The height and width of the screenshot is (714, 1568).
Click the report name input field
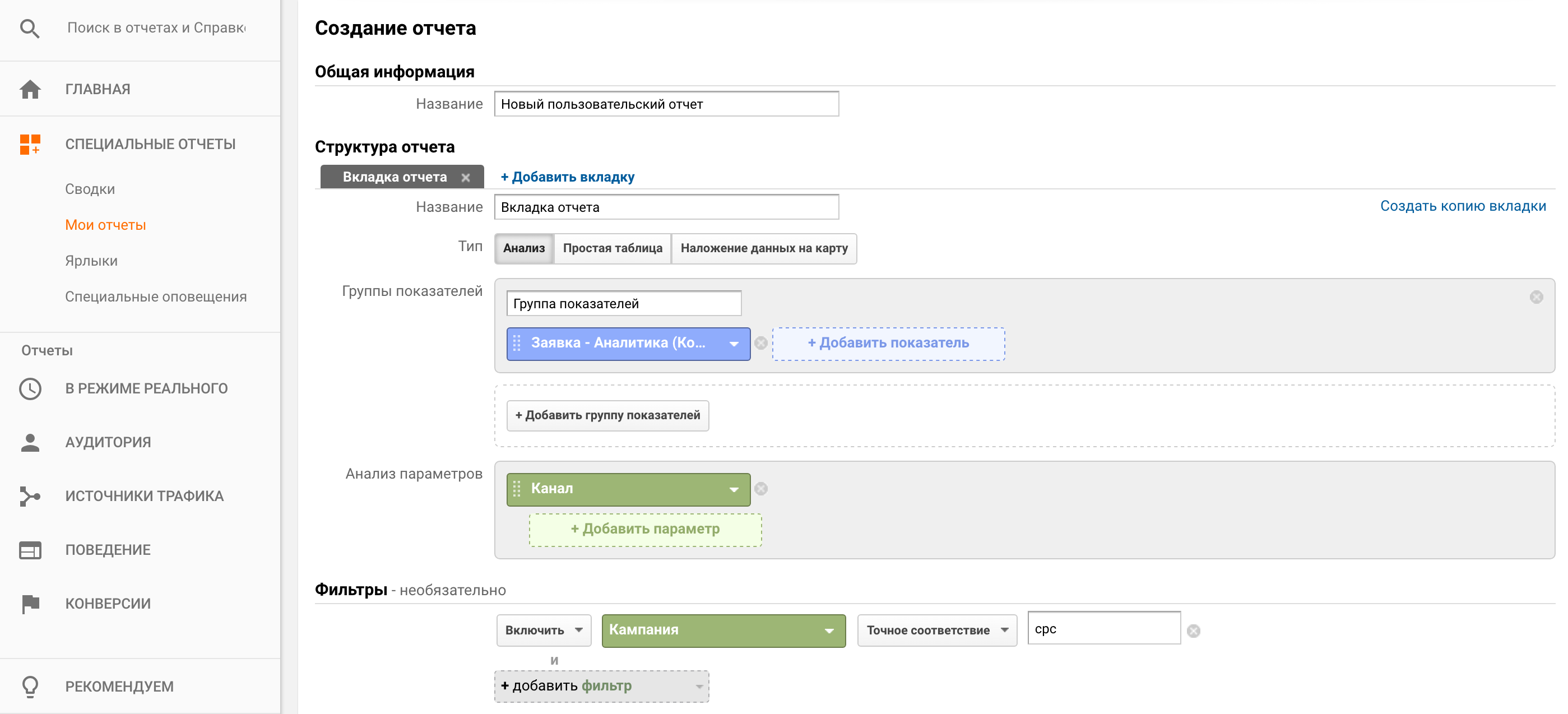pos(666,104)
